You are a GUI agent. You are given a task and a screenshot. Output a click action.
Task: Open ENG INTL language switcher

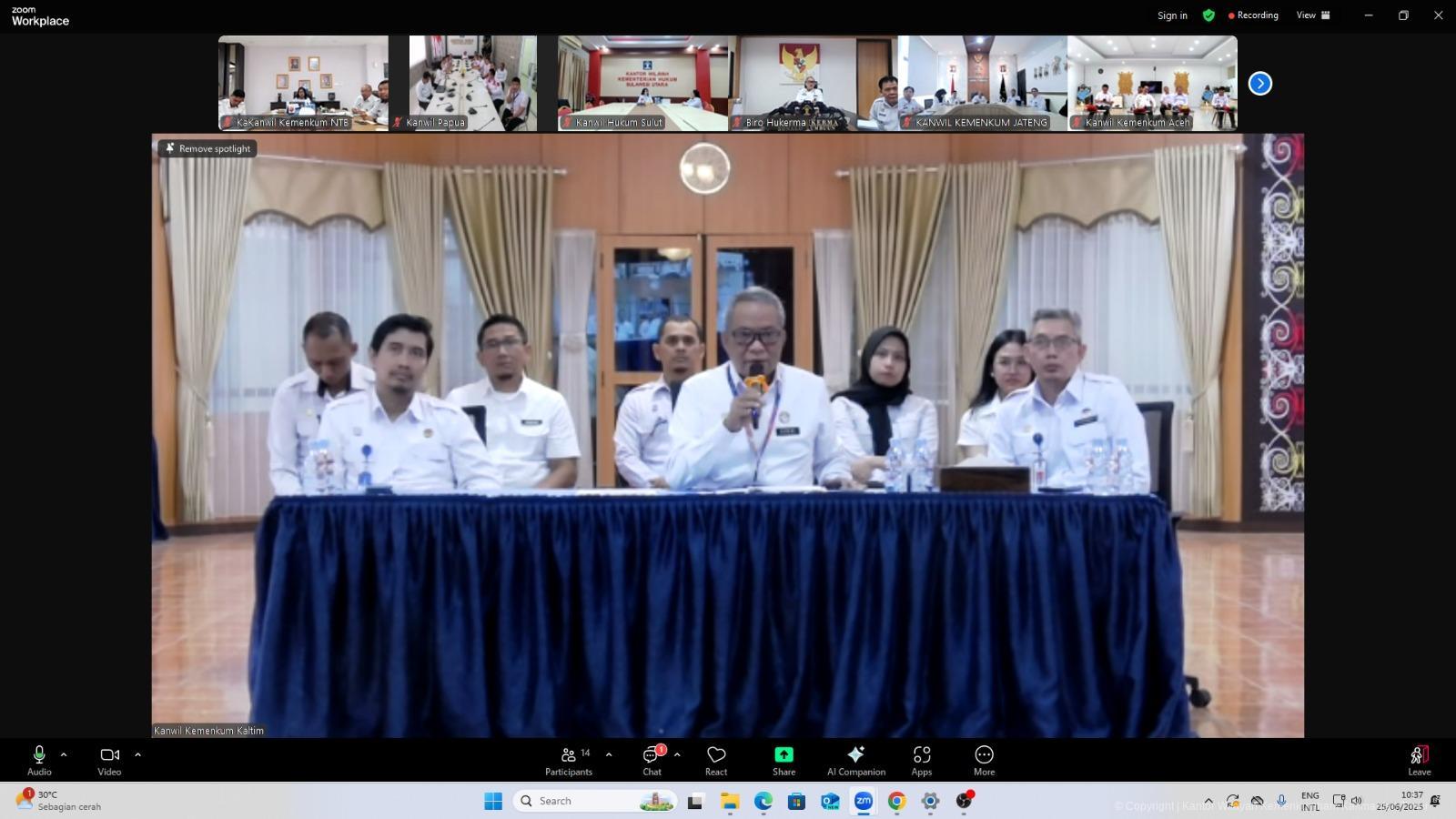1309,801
